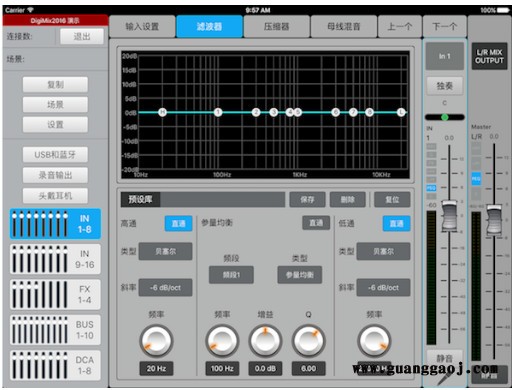Click the 复位 reset button
This screenshot has width=520, height=390.
coord(392,200)
